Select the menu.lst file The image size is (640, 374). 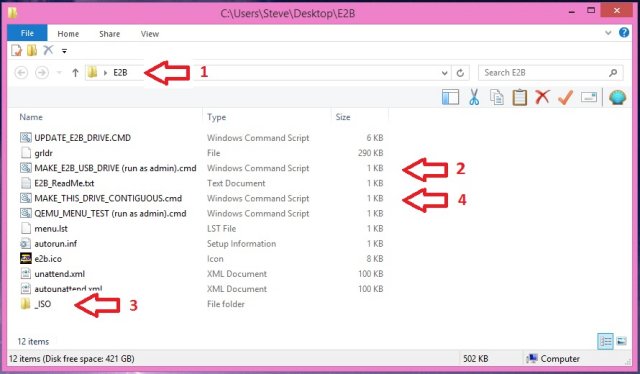[x=51, y=229]
